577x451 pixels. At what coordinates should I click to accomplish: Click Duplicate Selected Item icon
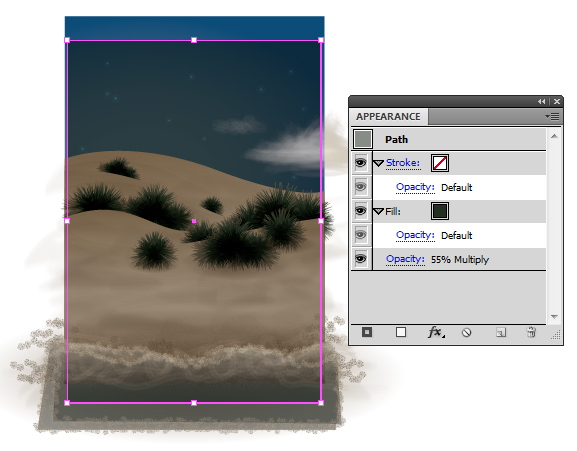click(500, 333)
